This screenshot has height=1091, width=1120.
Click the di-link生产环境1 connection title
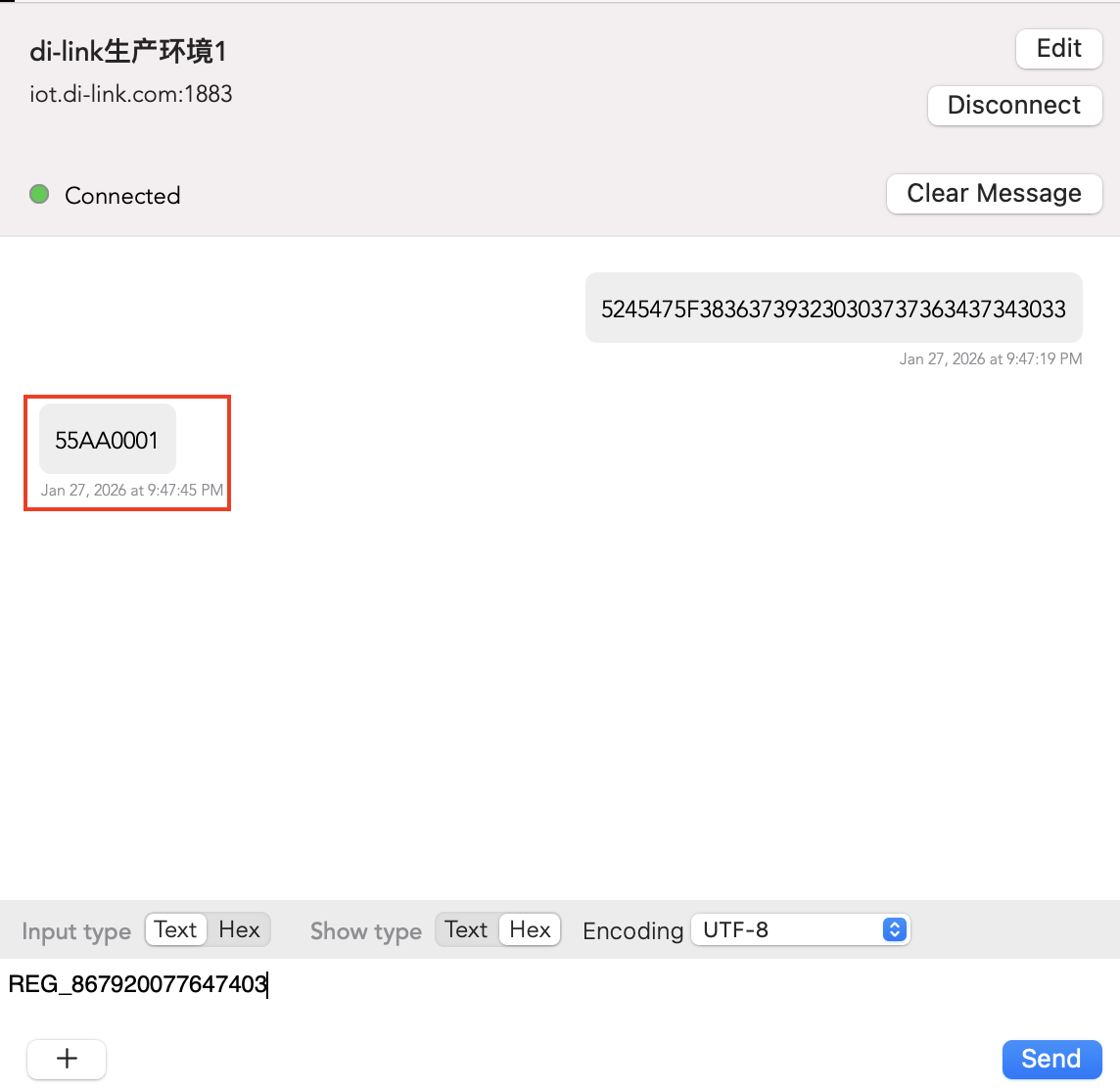(x=128, y=51)
